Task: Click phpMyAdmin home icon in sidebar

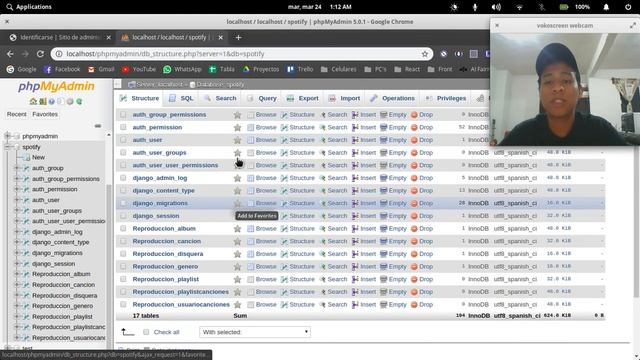Action: point(33,101)
